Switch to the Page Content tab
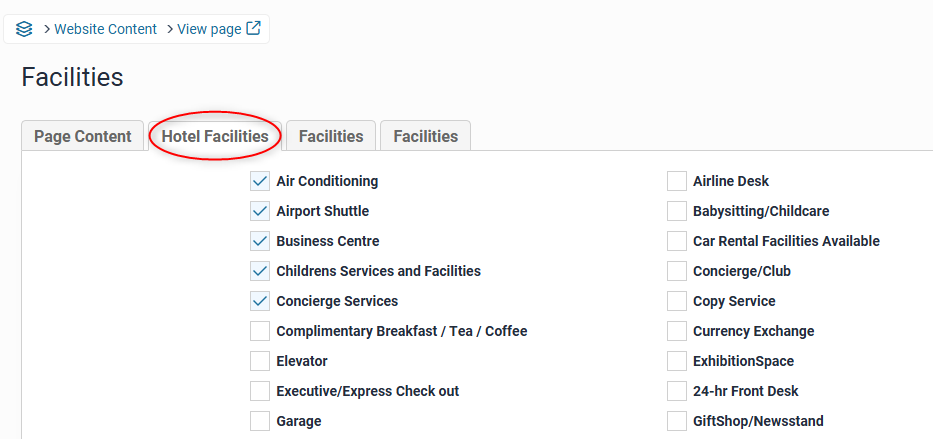 coord(83,136)
